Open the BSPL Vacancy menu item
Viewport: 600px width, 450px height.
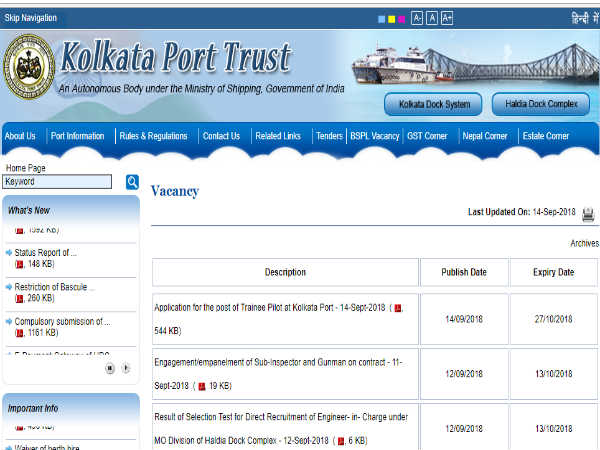coord(375,136)
